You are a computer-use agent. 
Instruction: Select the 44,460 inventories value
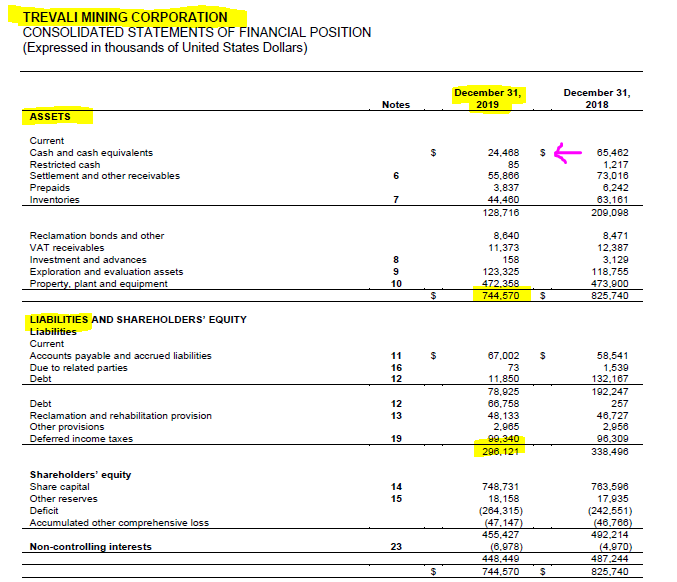pyautogui.click(x=503, y=200)
